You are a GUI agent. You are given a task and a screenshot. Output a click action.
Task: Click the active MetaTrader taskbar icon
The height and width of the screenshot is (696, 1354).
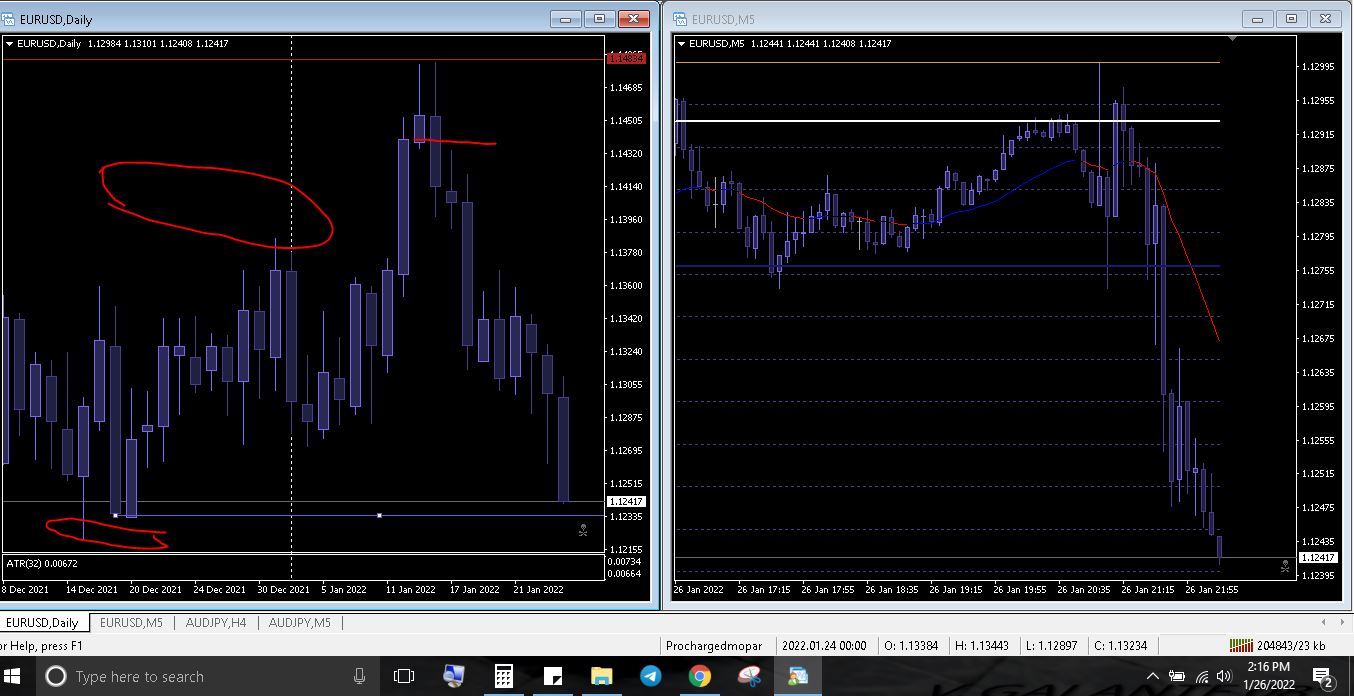click(x=798, y=677)
